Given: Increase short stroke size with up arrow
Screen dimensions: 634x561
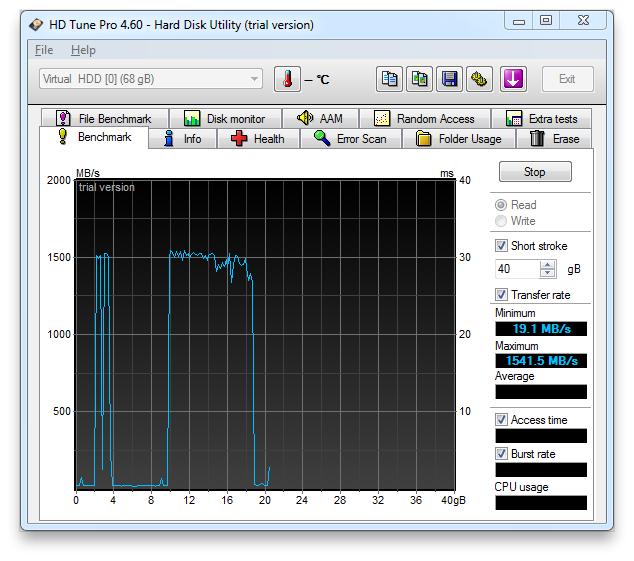Looking at the screenshot, I should (x=547, y=265).
